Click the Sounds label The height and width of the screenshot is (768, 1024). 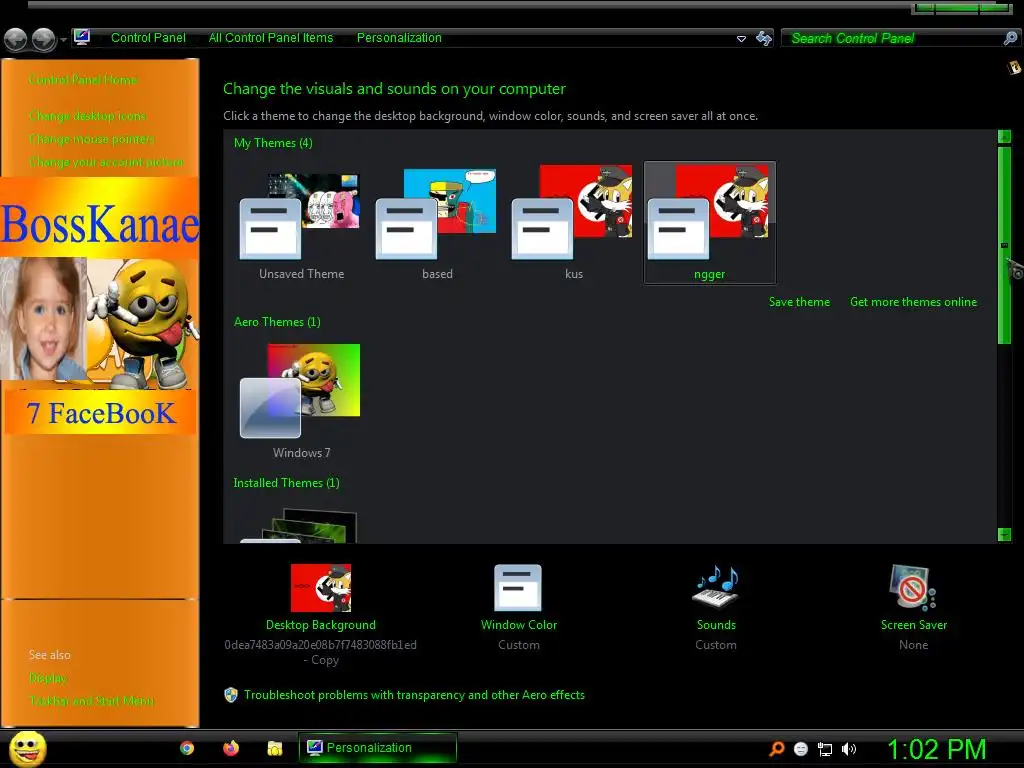coord(716,625)
